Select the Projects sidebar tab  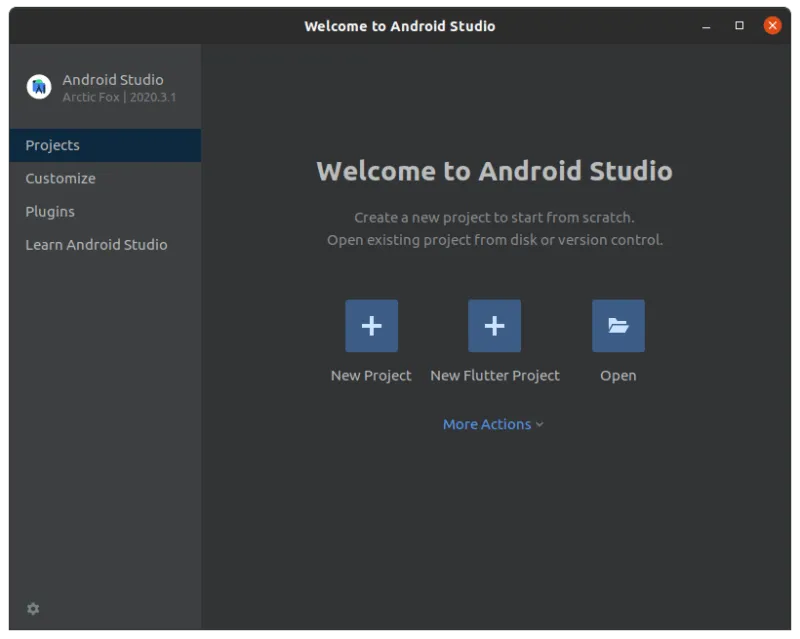point(53,145)
